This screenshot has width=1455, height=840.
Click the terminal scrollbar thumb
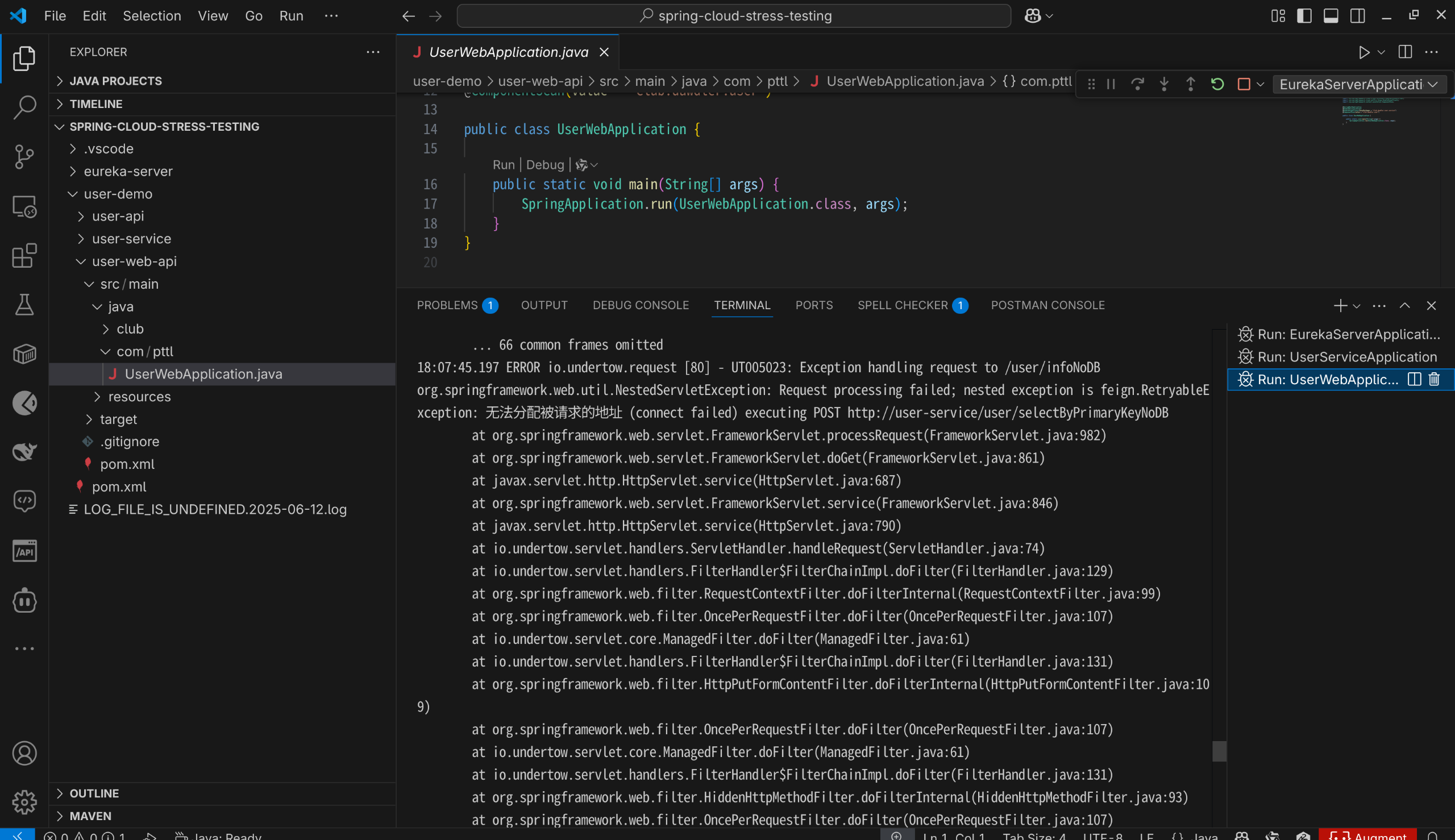(1219, 751)
